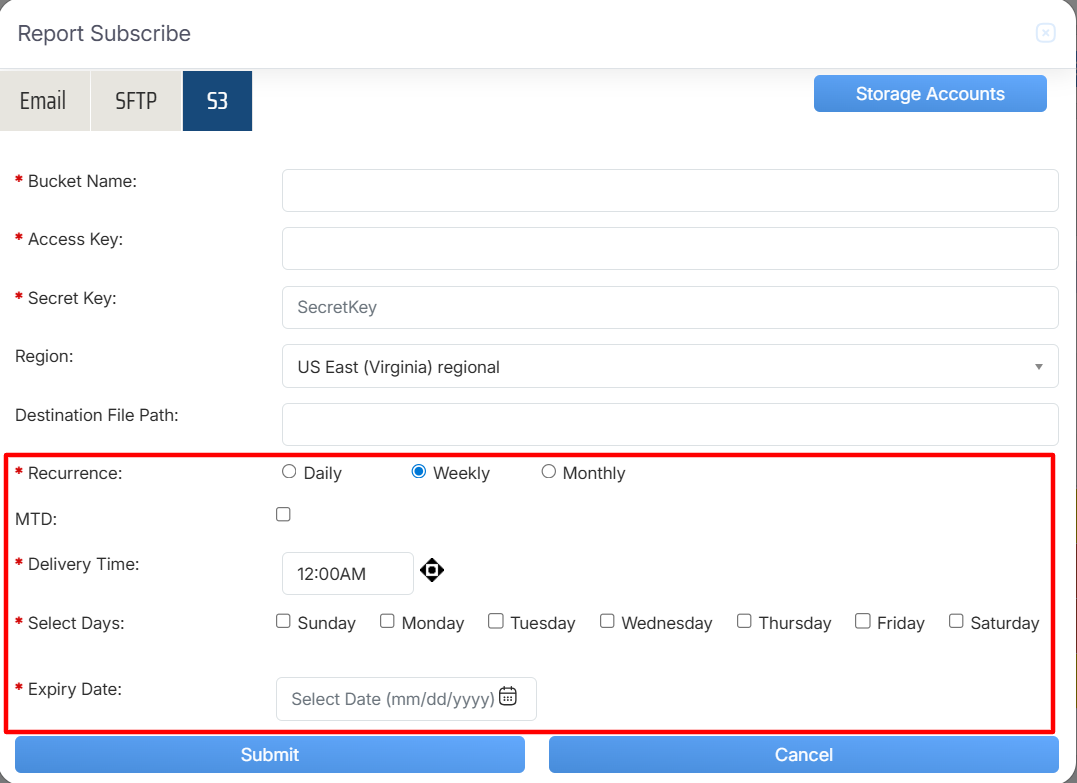1077x783 pixels.
Task: Select the Weekly recurrence radio button
Action: (419, 472)
